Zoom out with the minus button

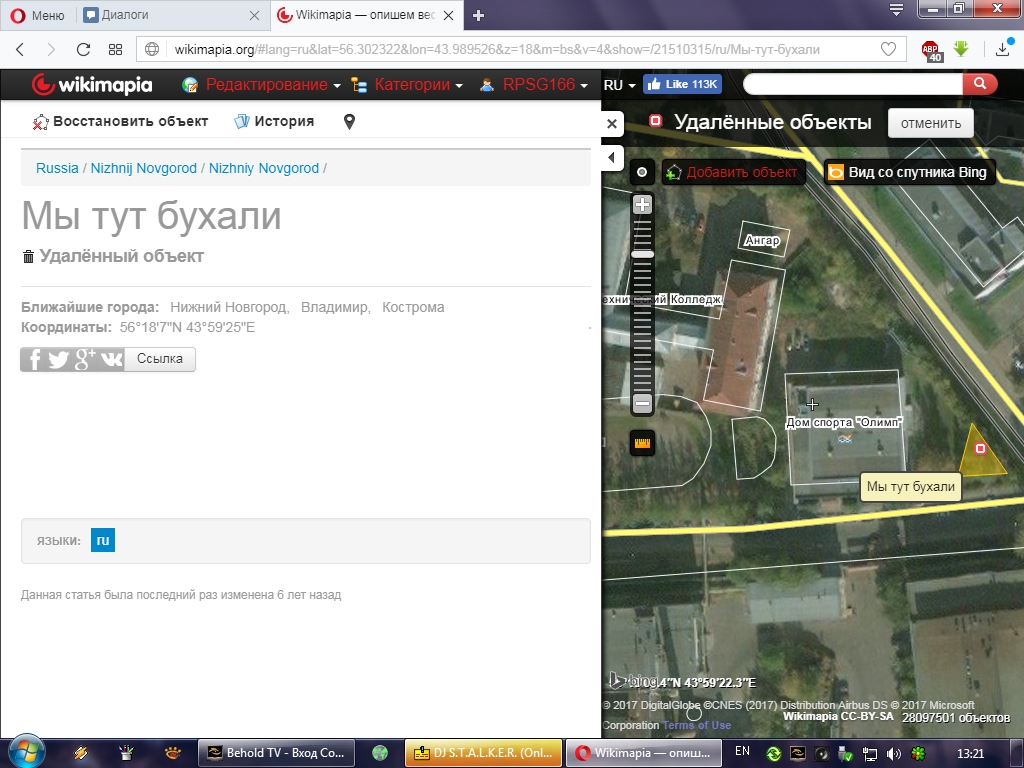point(643,403)
